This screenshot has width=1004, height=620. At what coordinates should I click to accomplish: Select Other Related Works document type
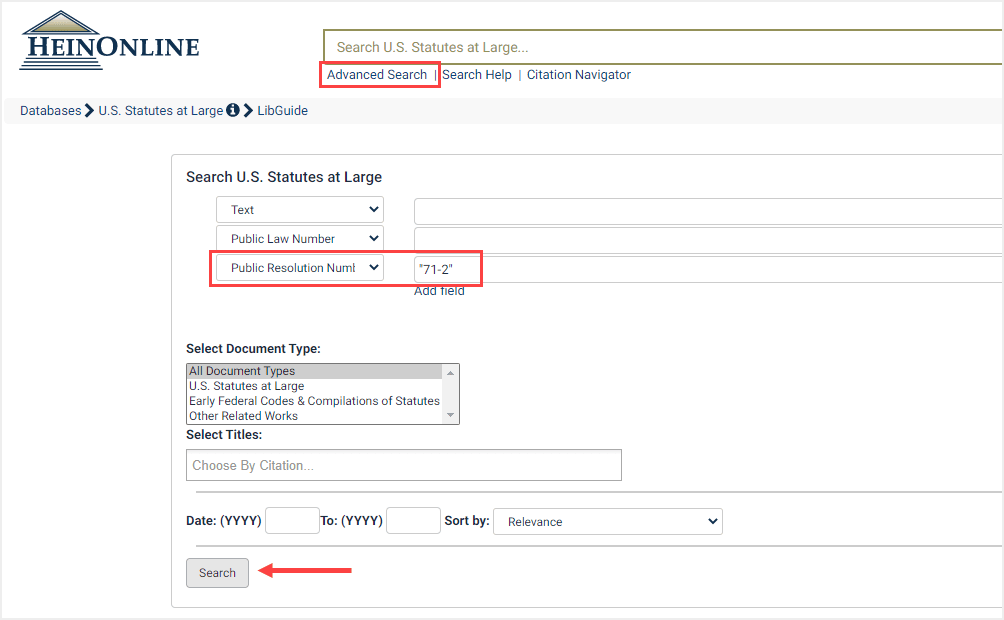pyautogui.click(x=314, y=416)
